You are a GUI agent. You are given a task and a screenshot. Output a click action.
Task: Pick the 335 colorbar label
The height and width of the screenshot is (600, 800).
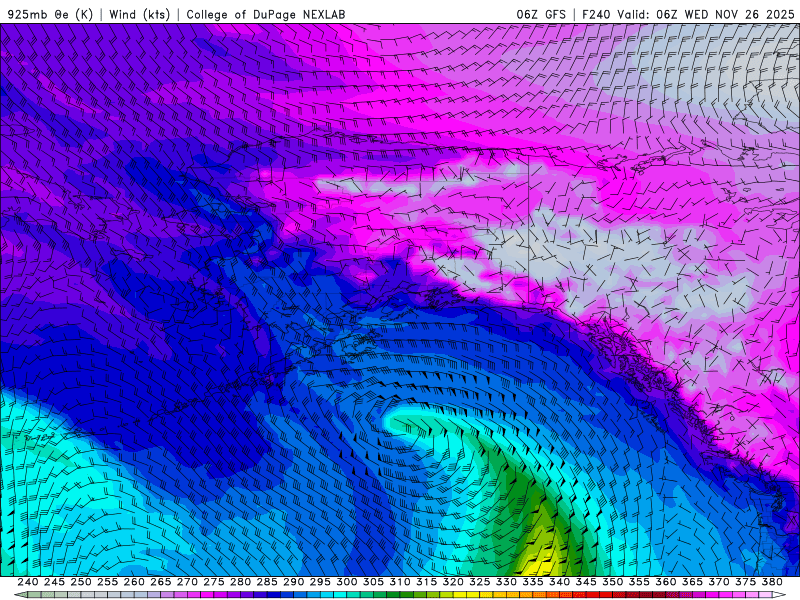533,582
